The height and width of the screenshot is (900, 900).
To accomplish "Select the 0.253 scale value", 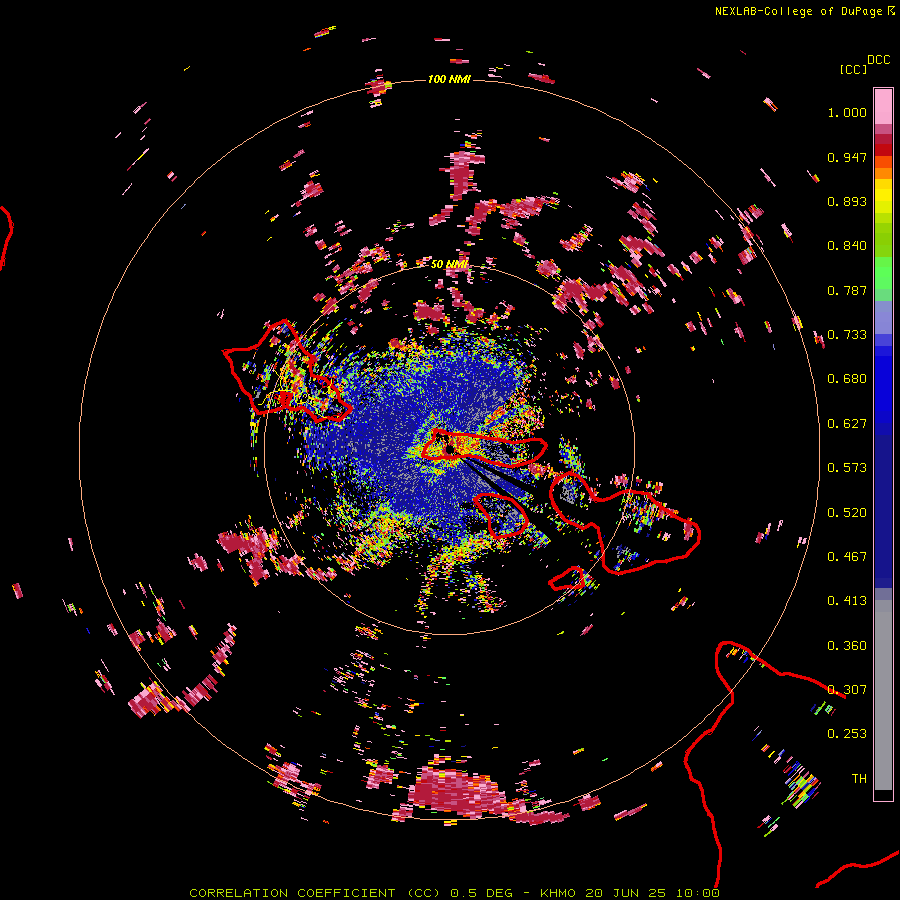I will (847, 734).
